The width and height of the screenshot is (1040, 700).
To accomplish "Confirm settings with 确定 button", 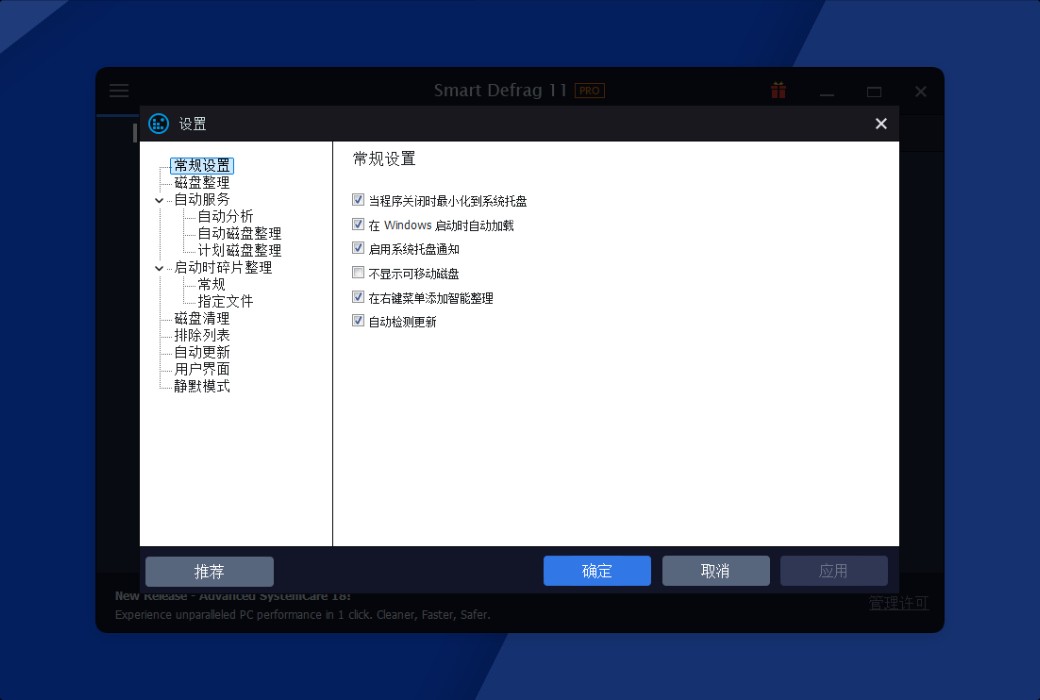I will (597, 571).
